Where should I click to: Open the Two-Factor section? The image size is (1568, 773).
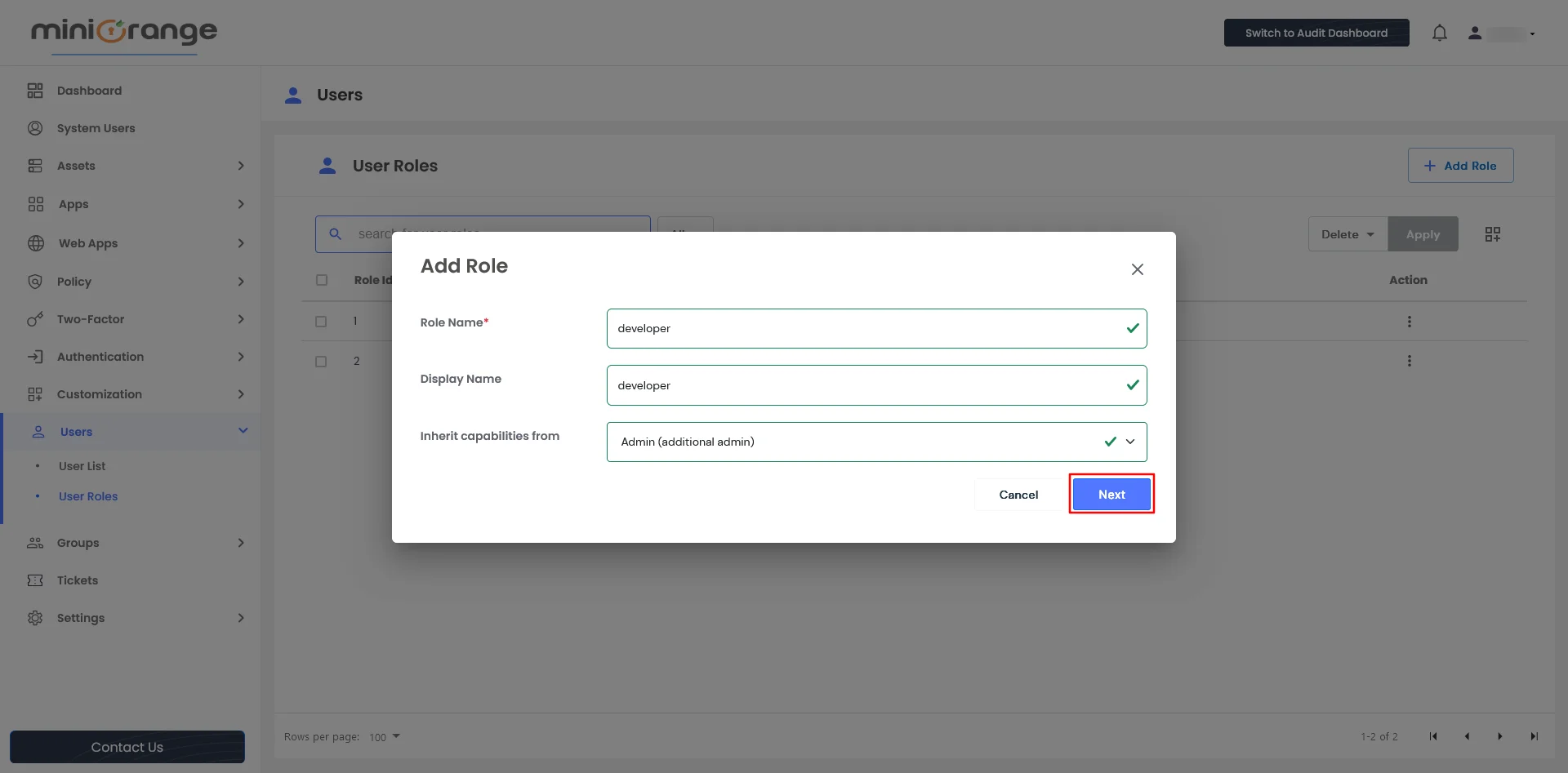click(90, 319)
